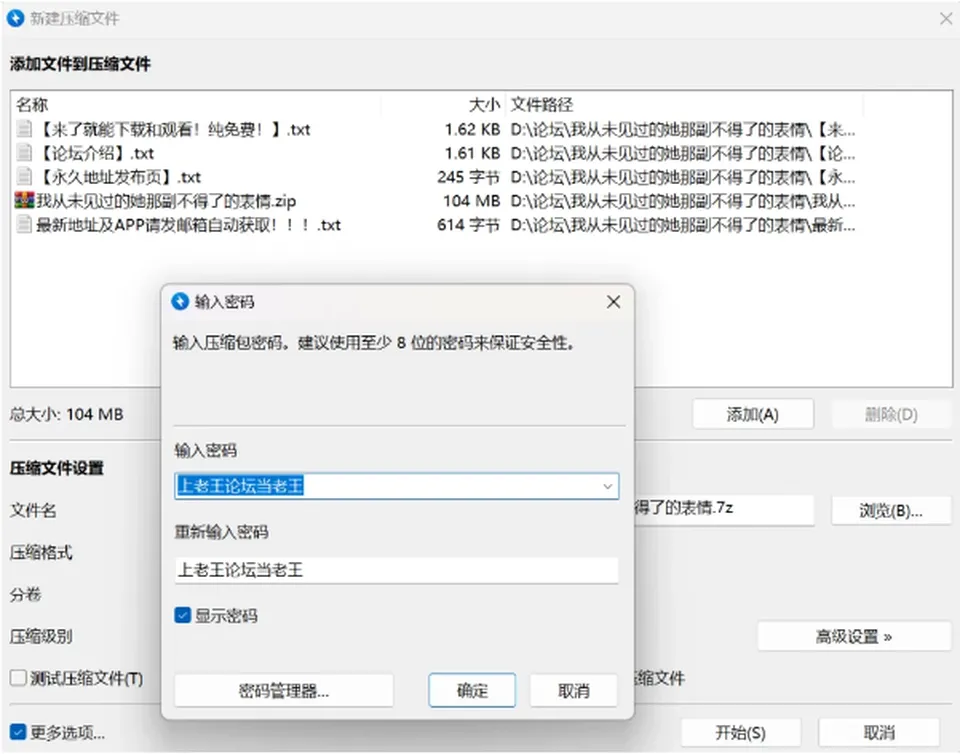Click 添加(A) to add files
Viewport: 960px width, 754px height.
(753, 415)
